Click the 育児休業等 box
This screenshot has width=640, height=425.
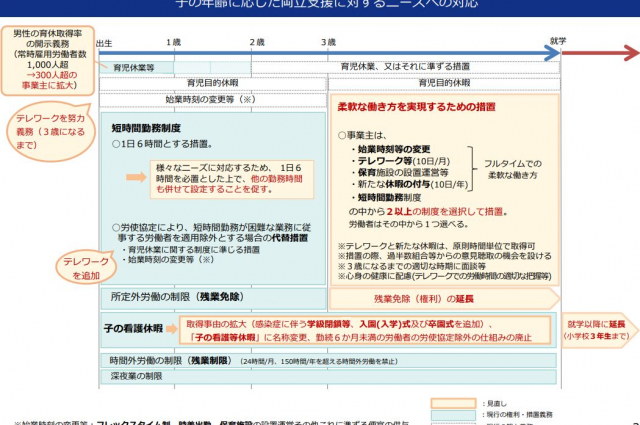point(137,68)
